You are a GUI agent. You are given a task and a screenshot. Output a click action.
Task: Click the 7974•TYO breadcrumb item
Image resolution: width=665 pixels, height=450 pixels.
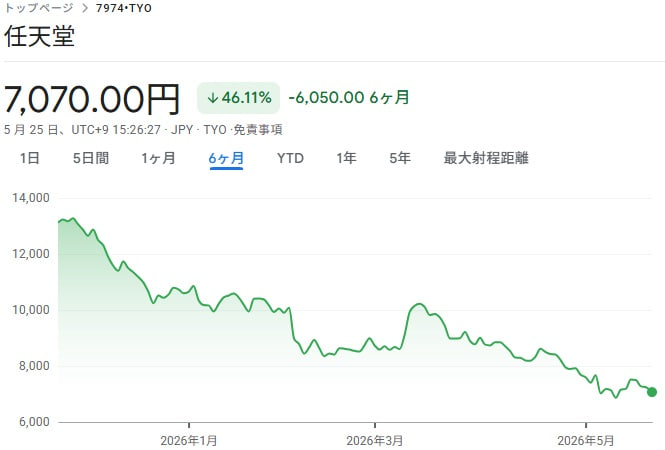coord(124,8)
